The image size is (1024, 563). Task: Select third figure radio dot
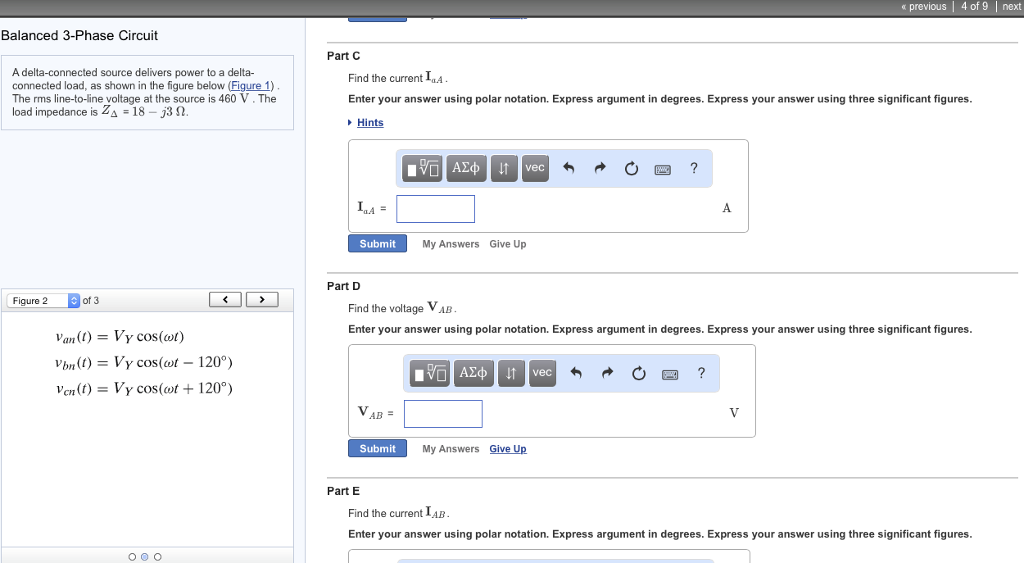158,557
